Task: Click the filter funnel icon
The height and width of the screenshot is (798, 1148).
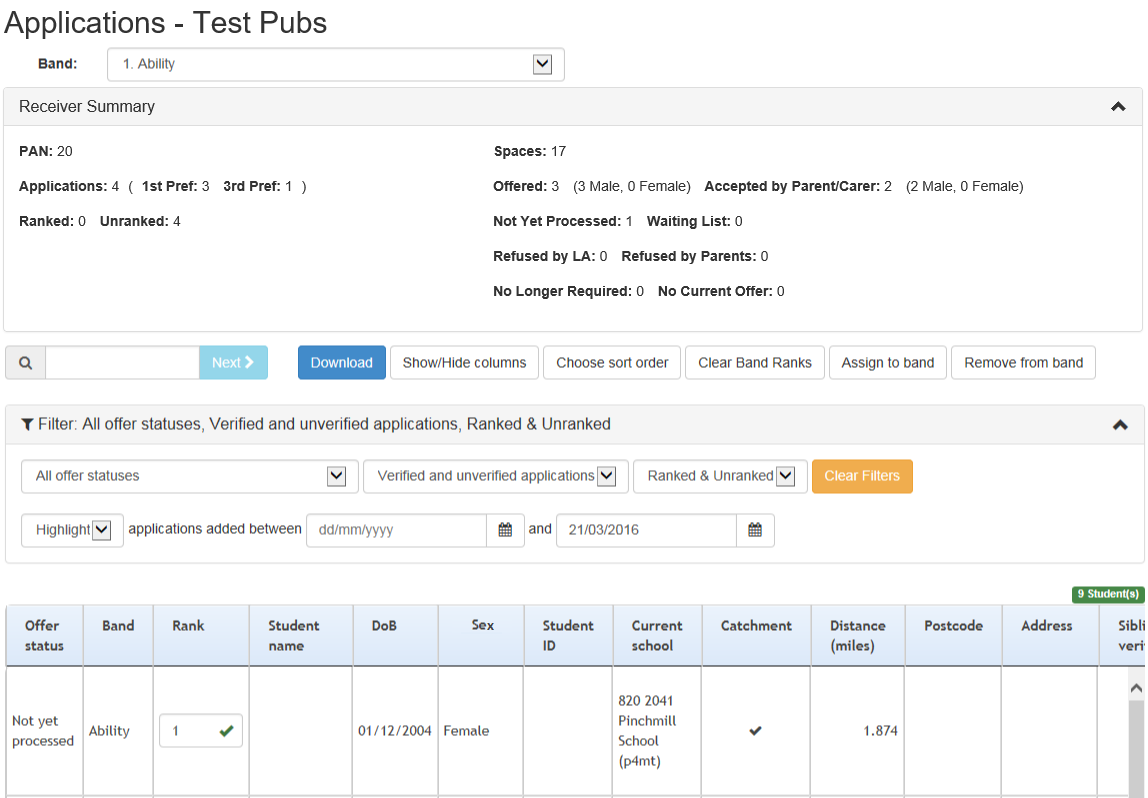Action: [27, 425]
